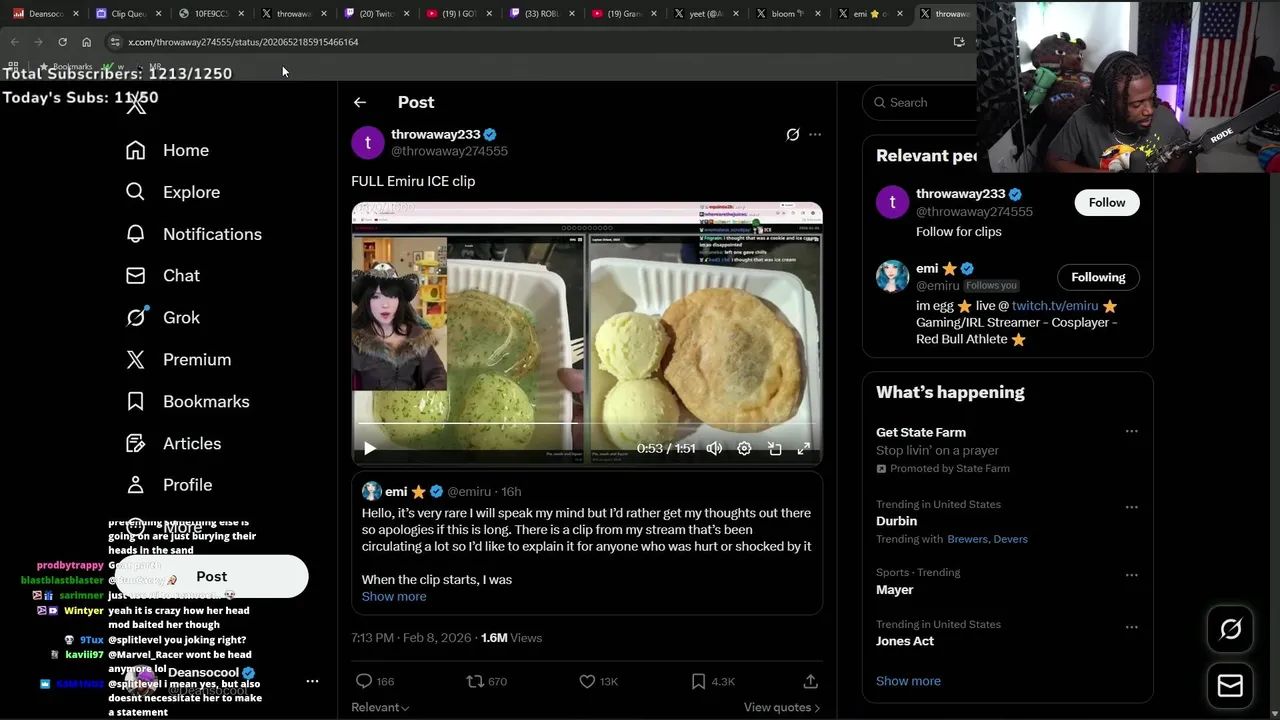Open Chat in the sidebar

(x=162, y=275)
